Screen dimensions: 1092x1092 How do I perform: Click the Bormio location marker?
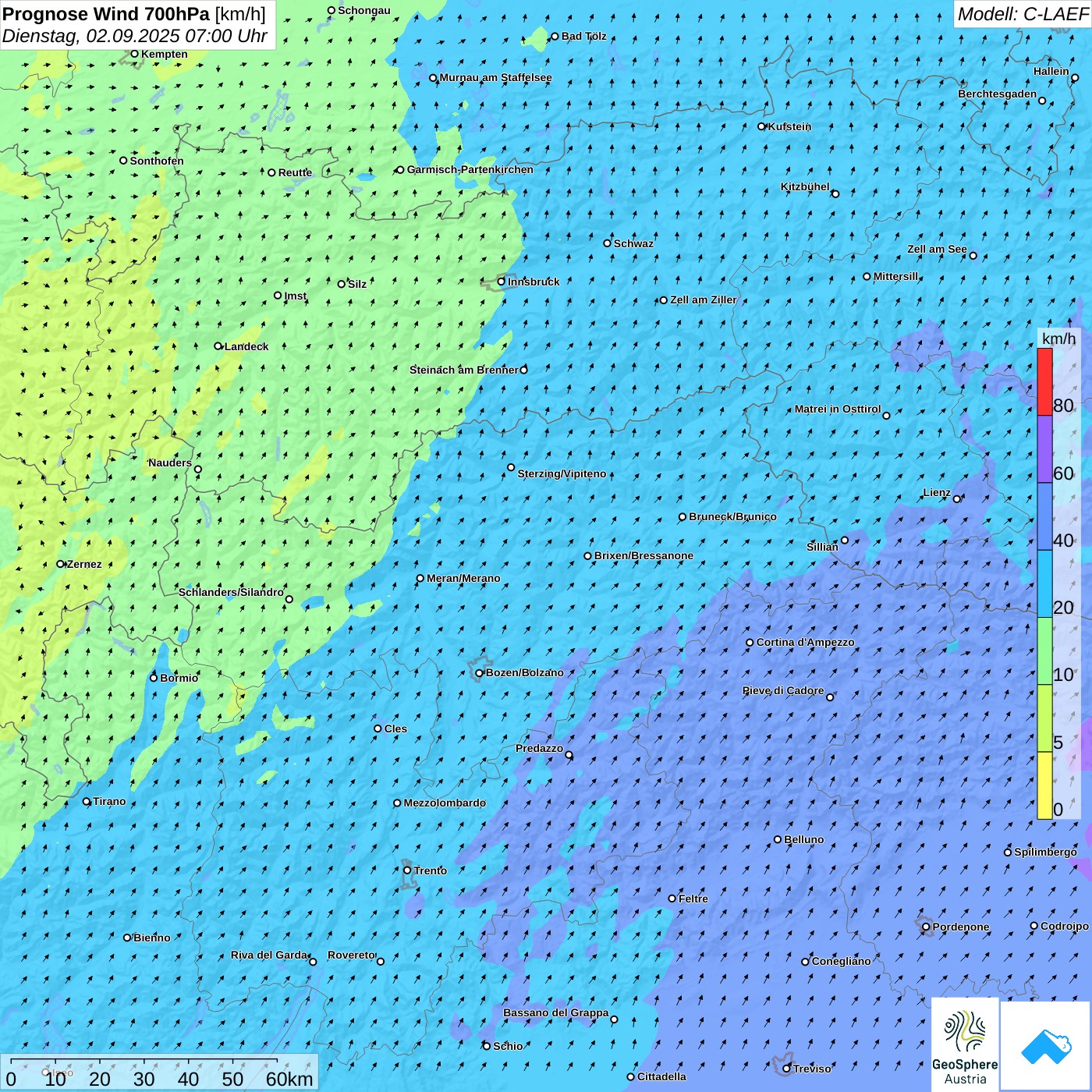154,678
